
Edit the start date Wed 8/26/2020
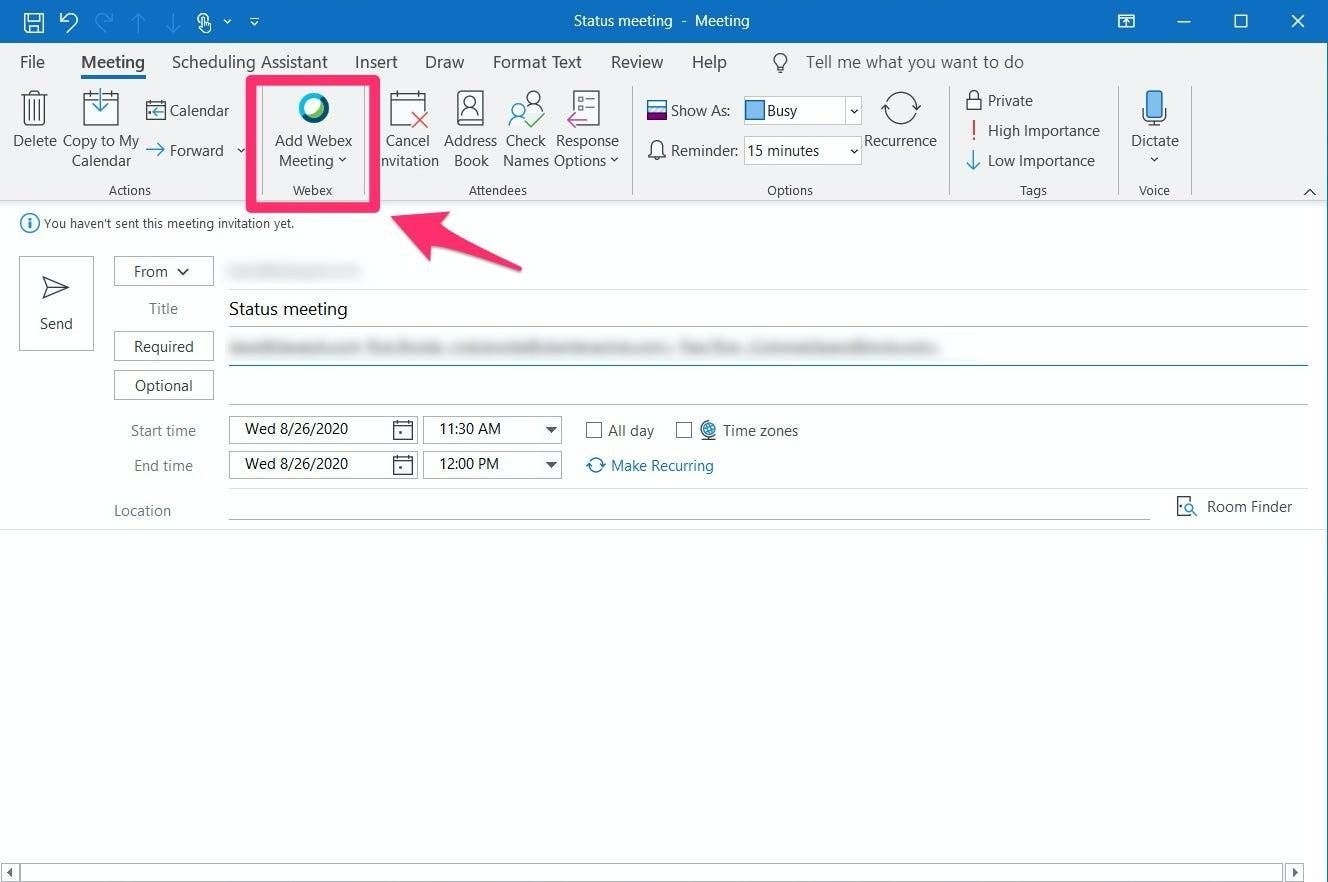point(310,430)
